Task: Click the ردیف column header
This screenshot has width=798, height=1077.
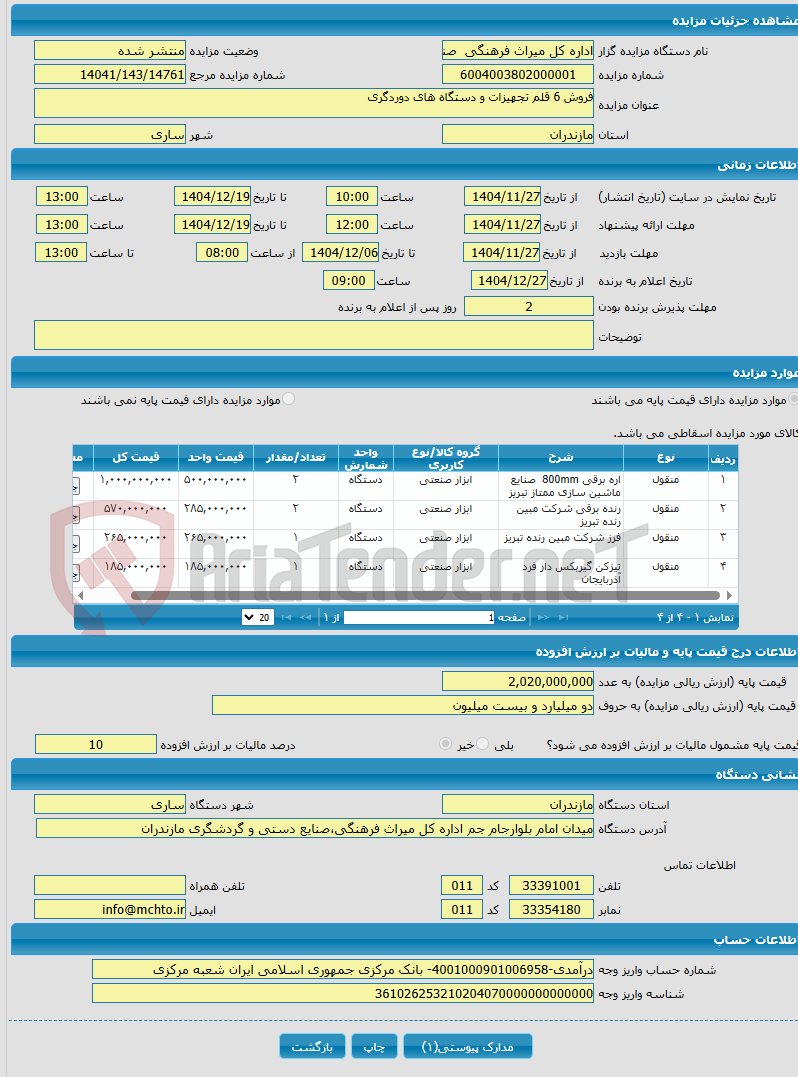Action: pos(723,457)
